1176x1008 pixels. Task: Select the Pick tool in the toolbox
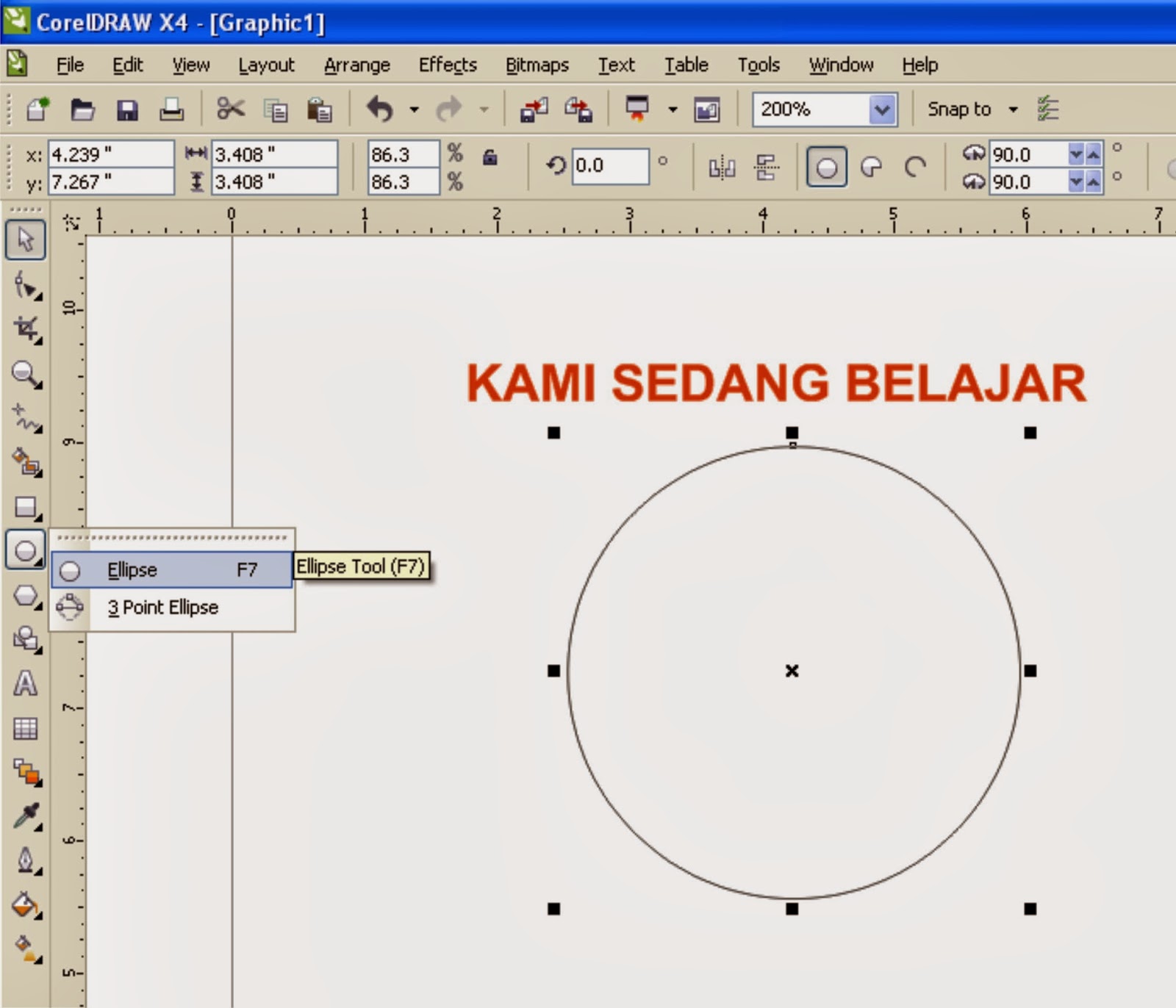(x=24, y=239)
